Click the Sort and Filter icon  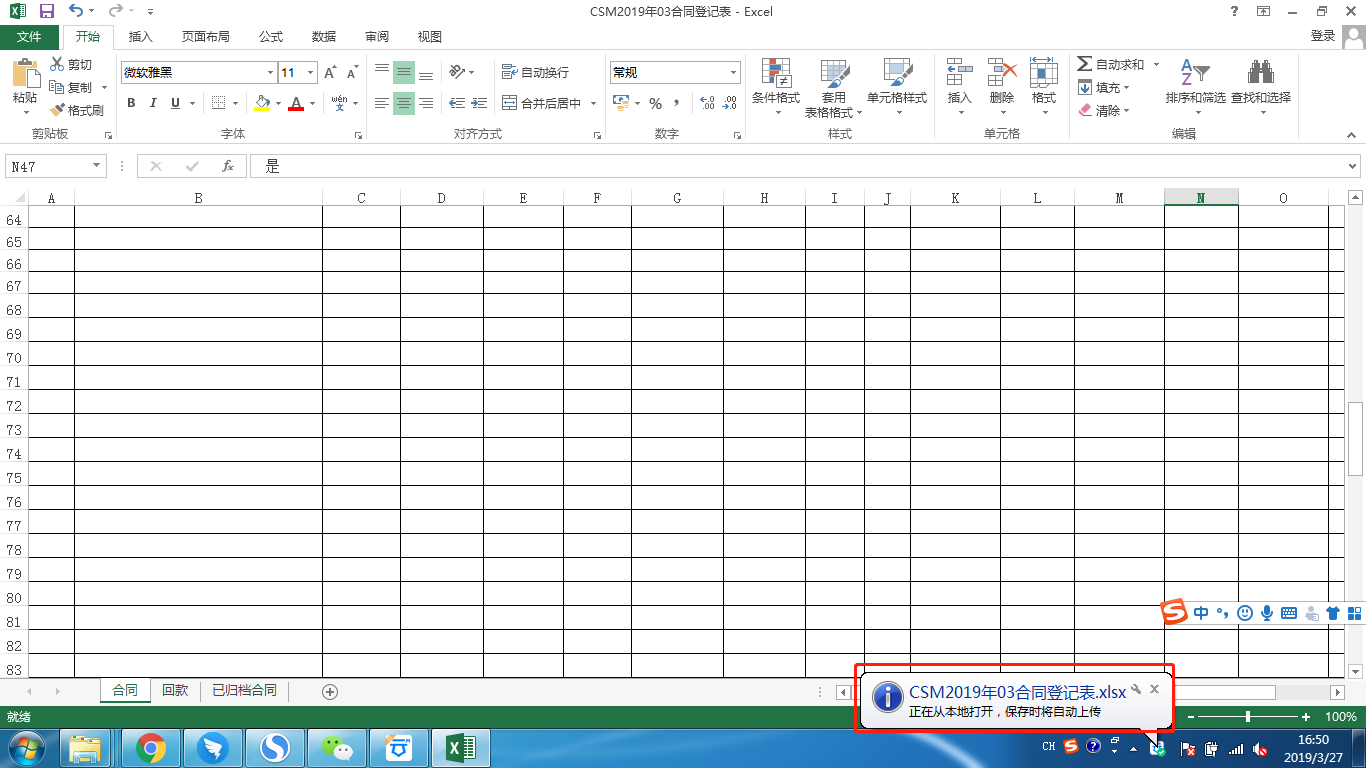[x=1194, y=73]
